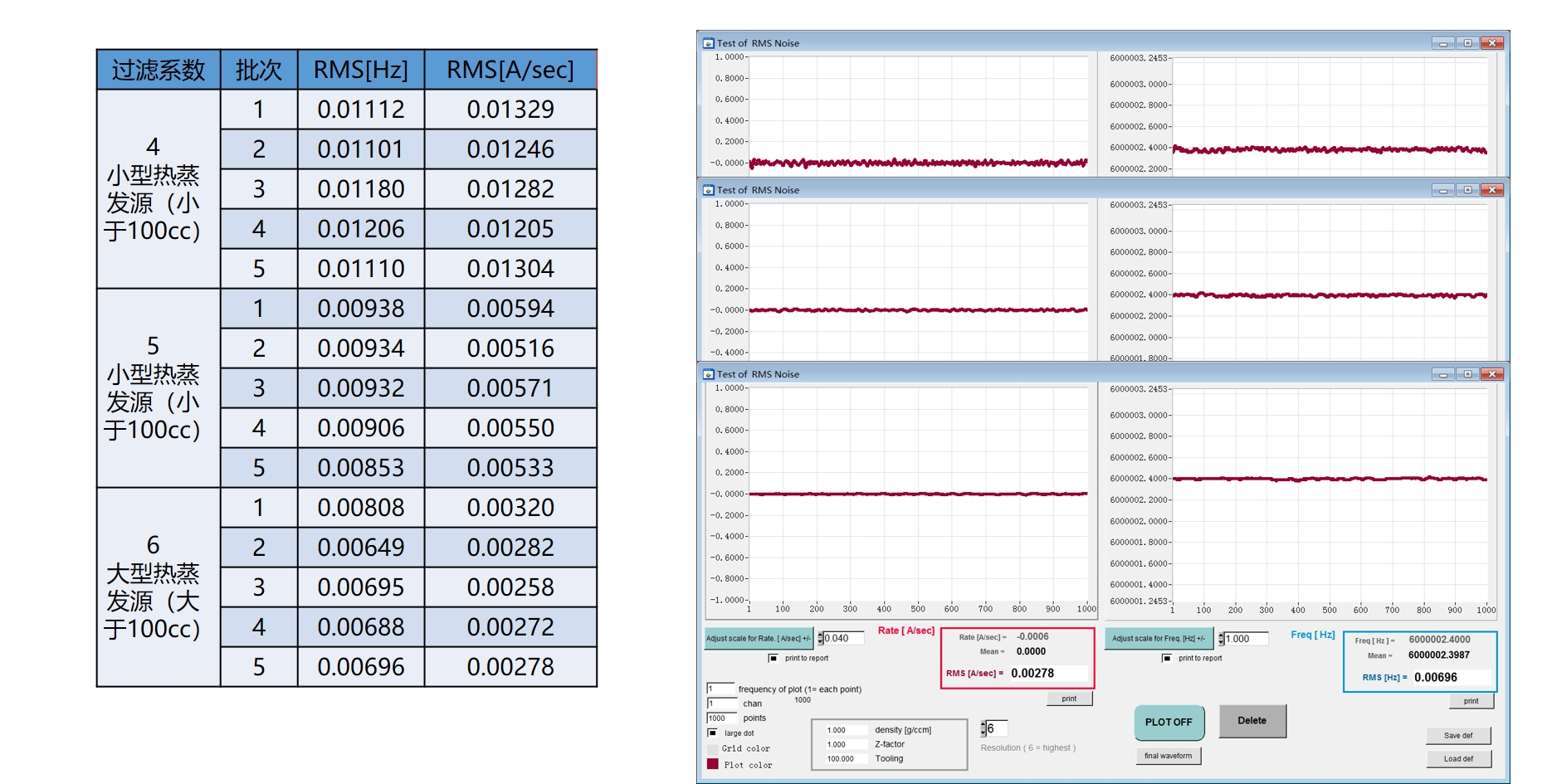Enable the large dot checkbox
Viewport: 1547px width, 784px height.
712,733
